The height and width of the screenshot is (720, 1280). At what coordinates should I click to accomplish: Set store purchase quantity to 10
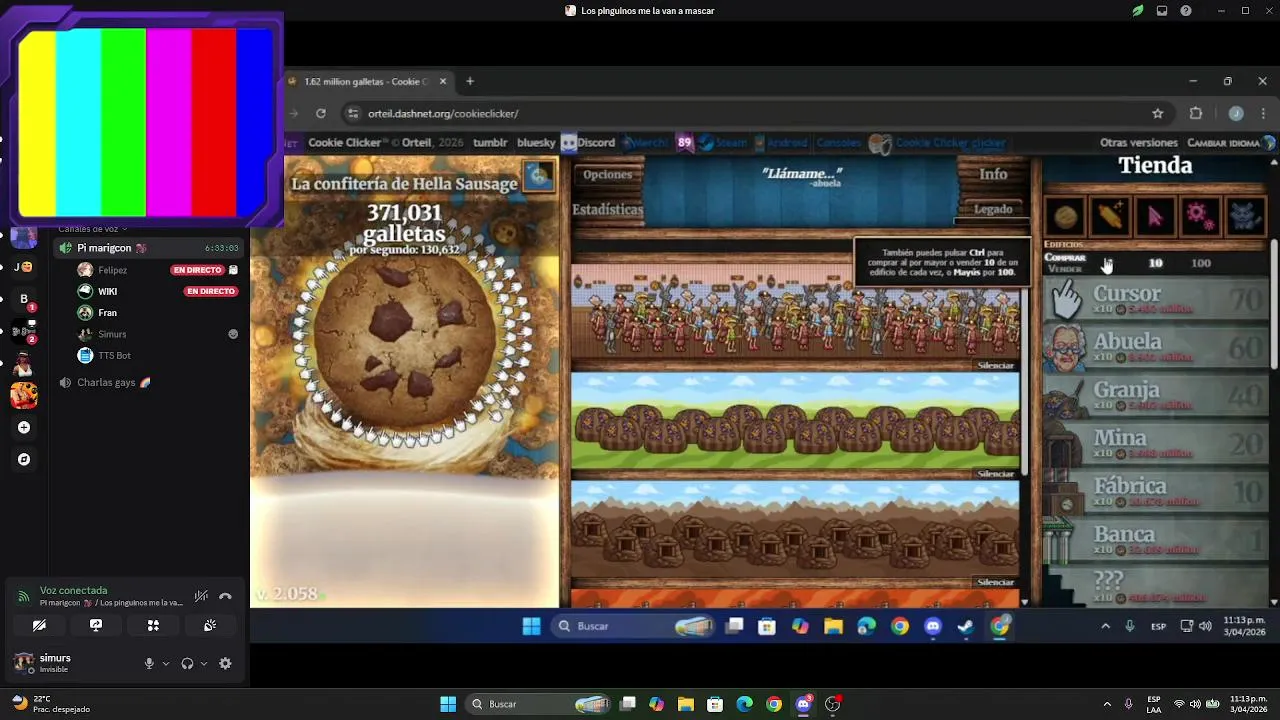pyautogui.click(x=1155, y=263)
